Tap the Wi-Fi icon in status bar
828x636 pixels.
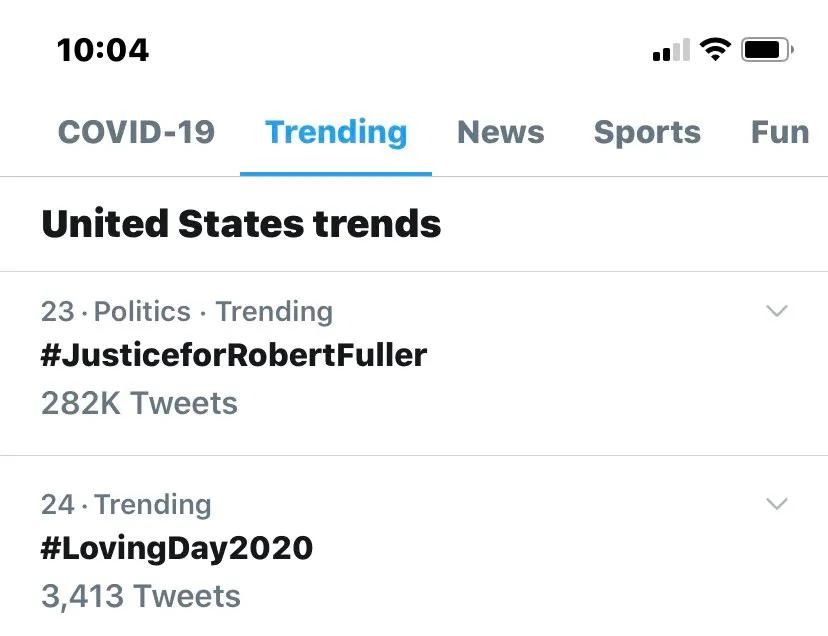pos(715,49)
